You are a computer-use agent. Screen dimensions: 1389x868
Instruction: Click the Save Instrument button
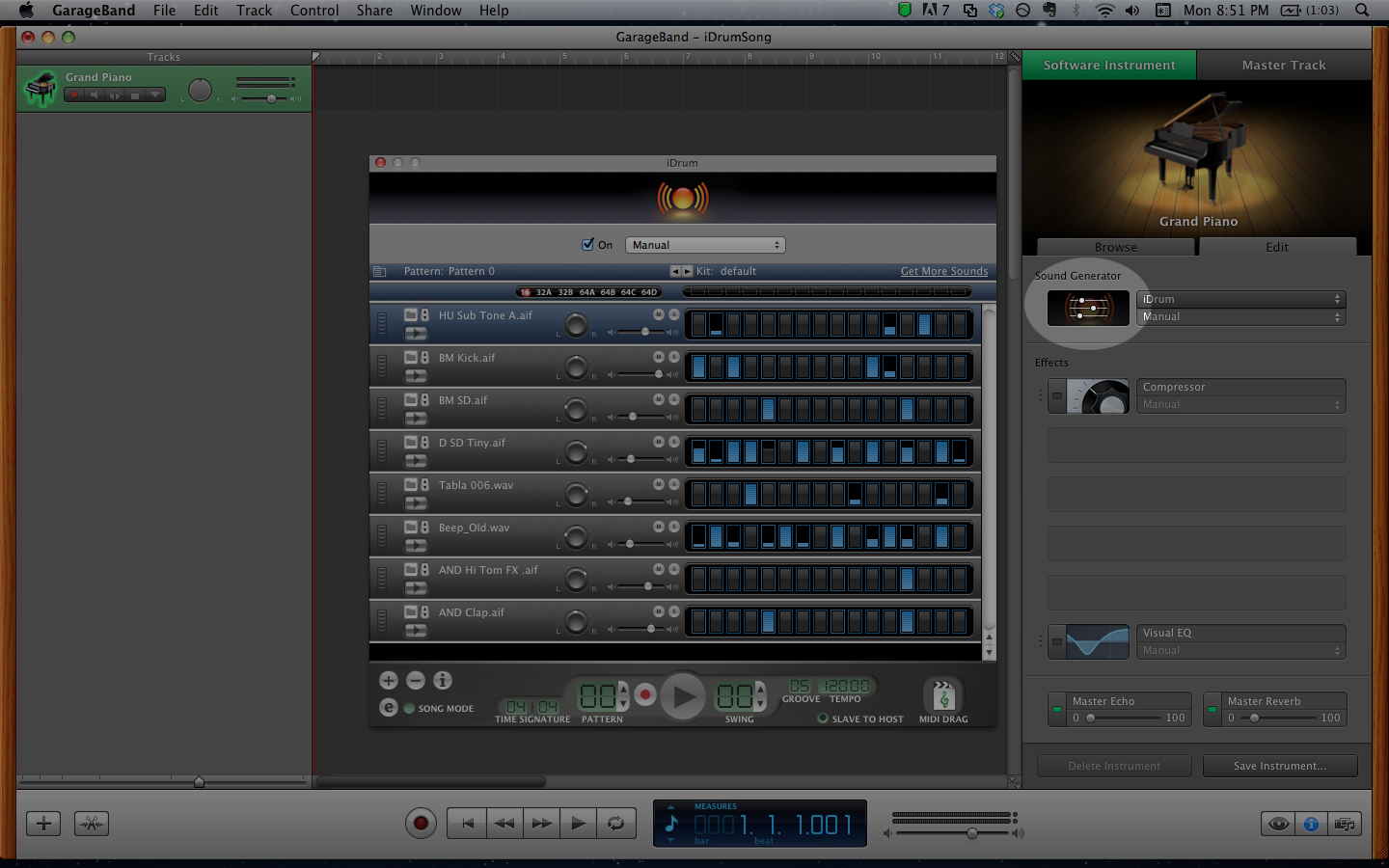pyautogui.click(x=1279, y=766)
